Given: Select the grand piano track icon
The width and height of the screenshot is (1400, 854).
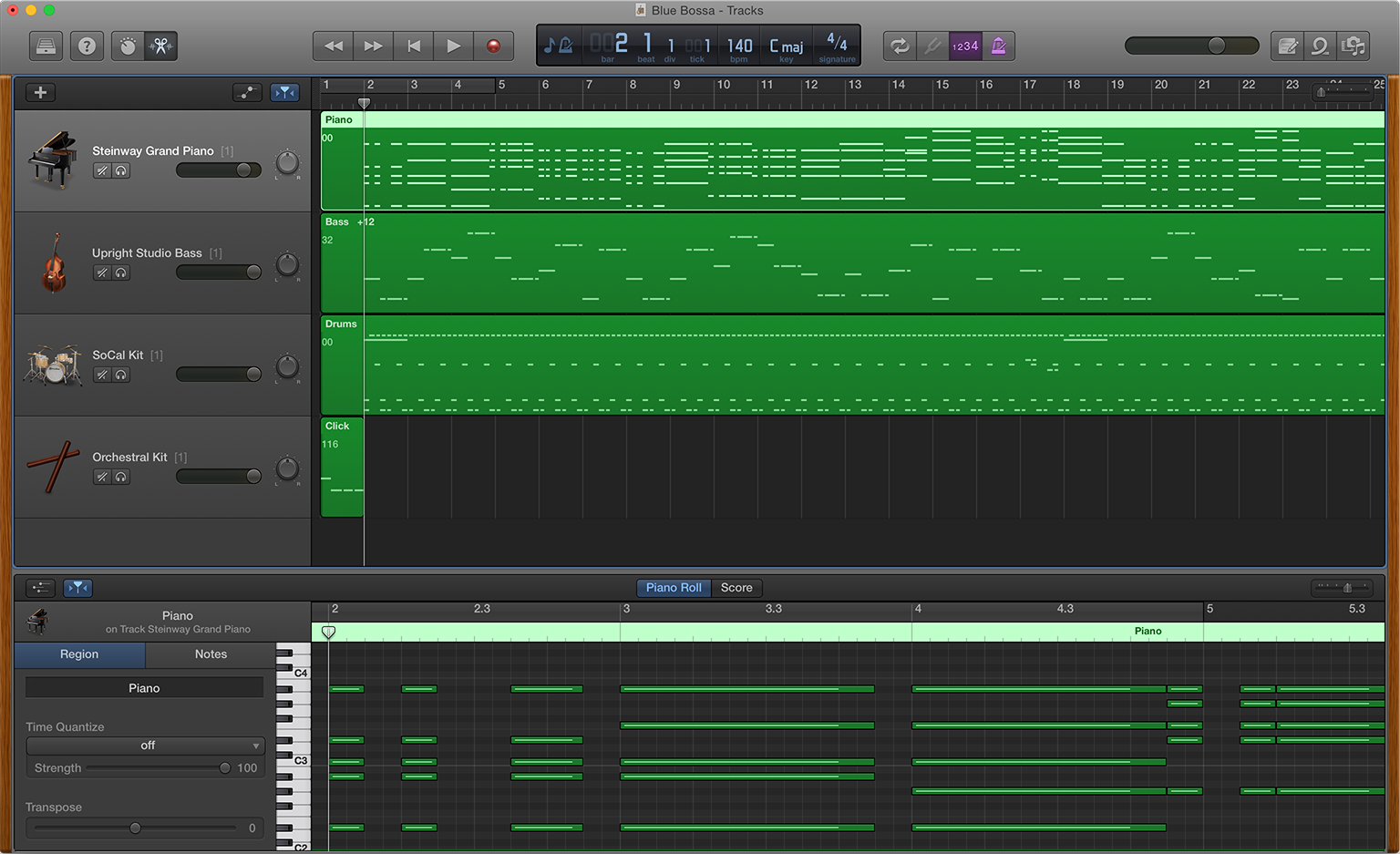Looking at the screenshot, I should [x=53, y=160].
